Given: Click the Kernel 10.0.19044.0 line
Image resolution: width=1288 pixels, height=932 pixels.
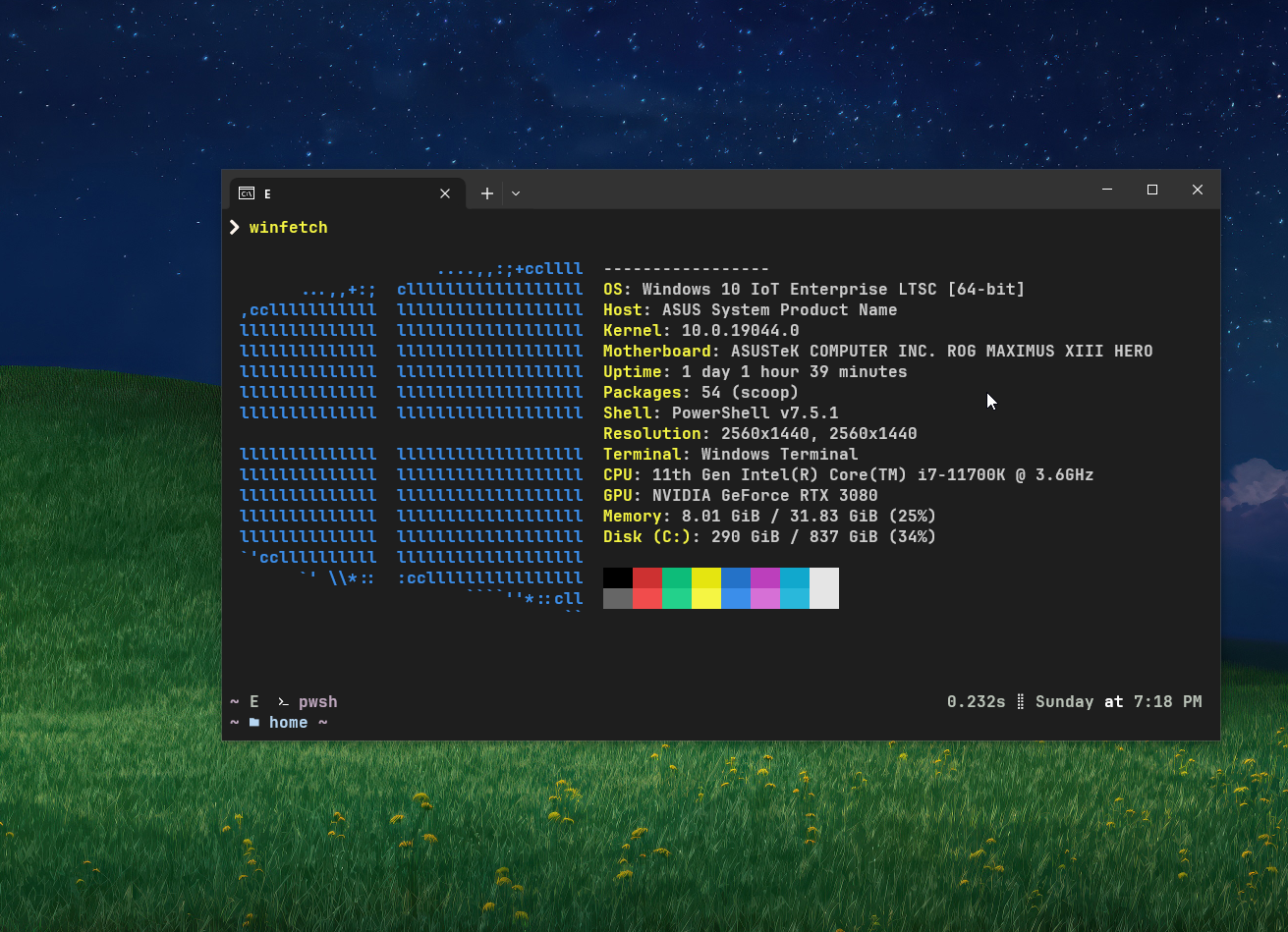Looking at the screenshot, I should coord(701,331).
